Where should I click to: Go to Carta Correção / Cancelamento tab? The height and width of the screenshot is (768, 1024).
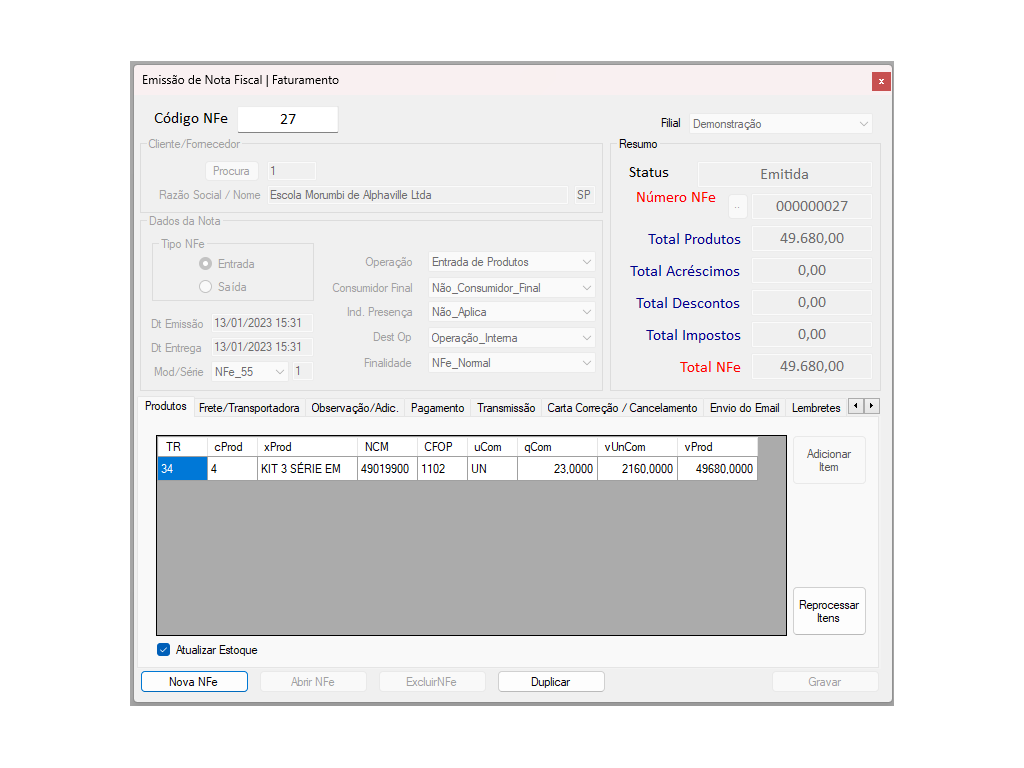coord(622,408)
